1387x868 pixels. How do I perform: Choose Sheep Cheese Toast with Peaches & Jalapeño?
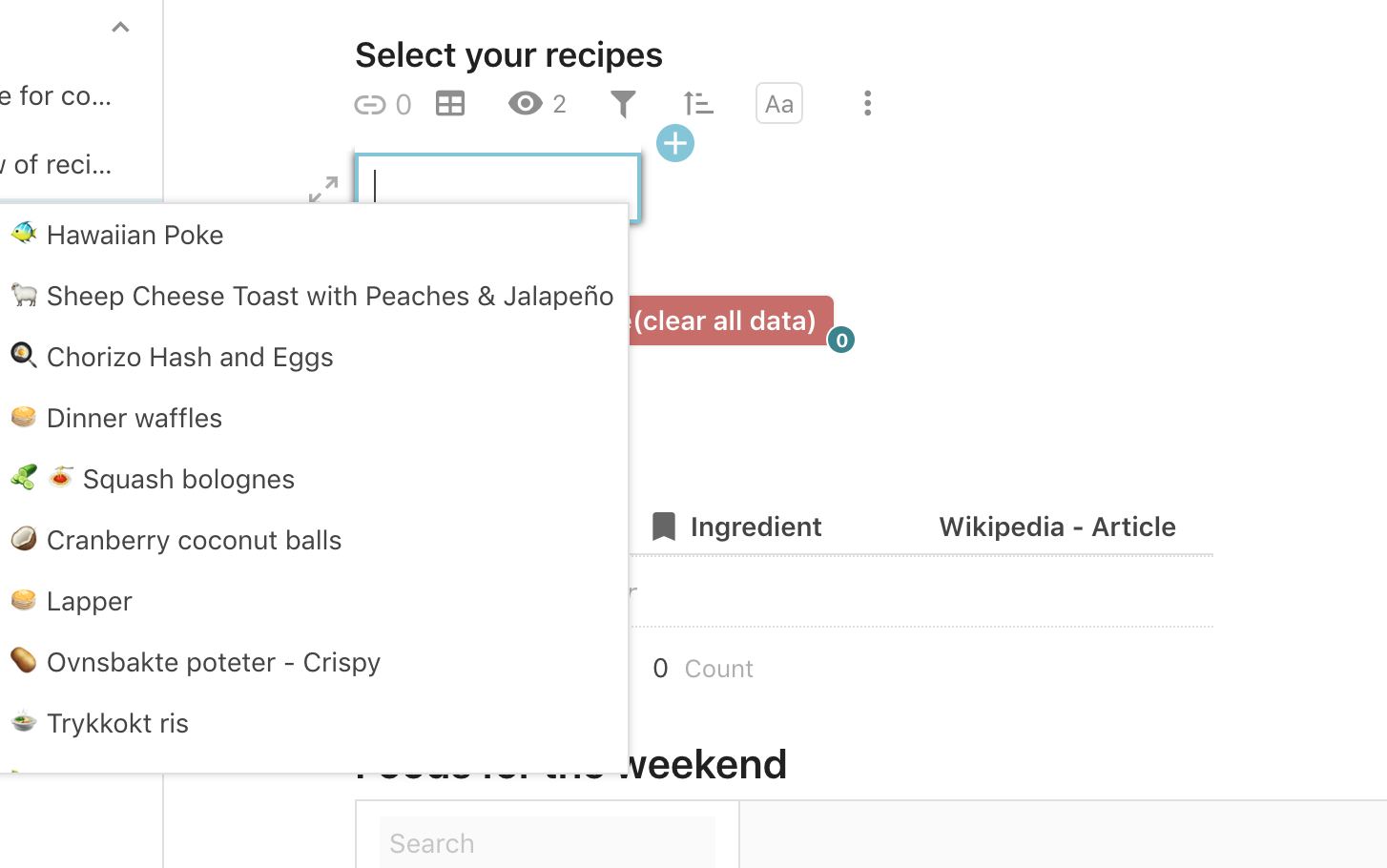pyautogui.click(x=329, y=296)
